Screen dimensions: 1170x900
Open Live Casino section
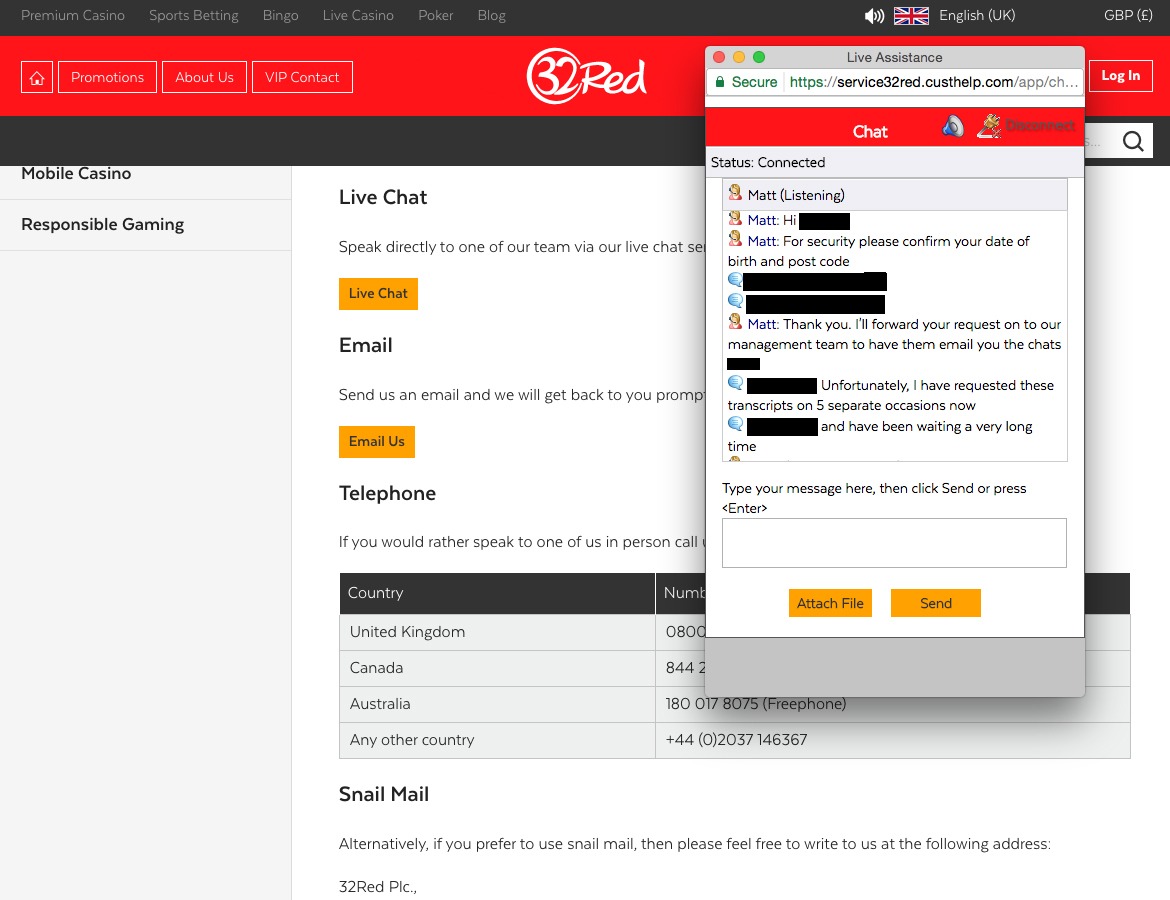click(358, 16)
